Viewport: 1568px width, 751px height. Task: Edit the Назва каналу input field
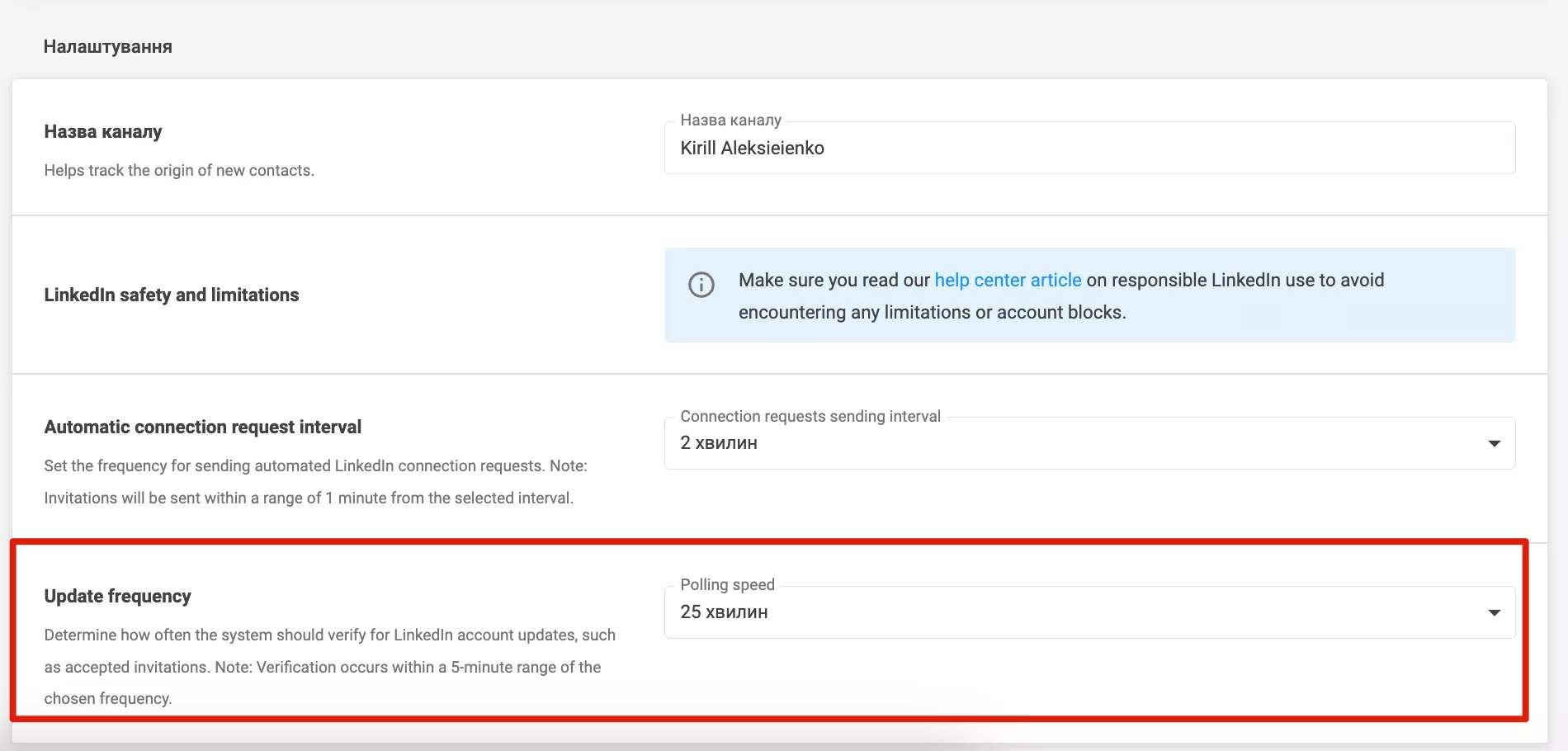(1089, 148)
